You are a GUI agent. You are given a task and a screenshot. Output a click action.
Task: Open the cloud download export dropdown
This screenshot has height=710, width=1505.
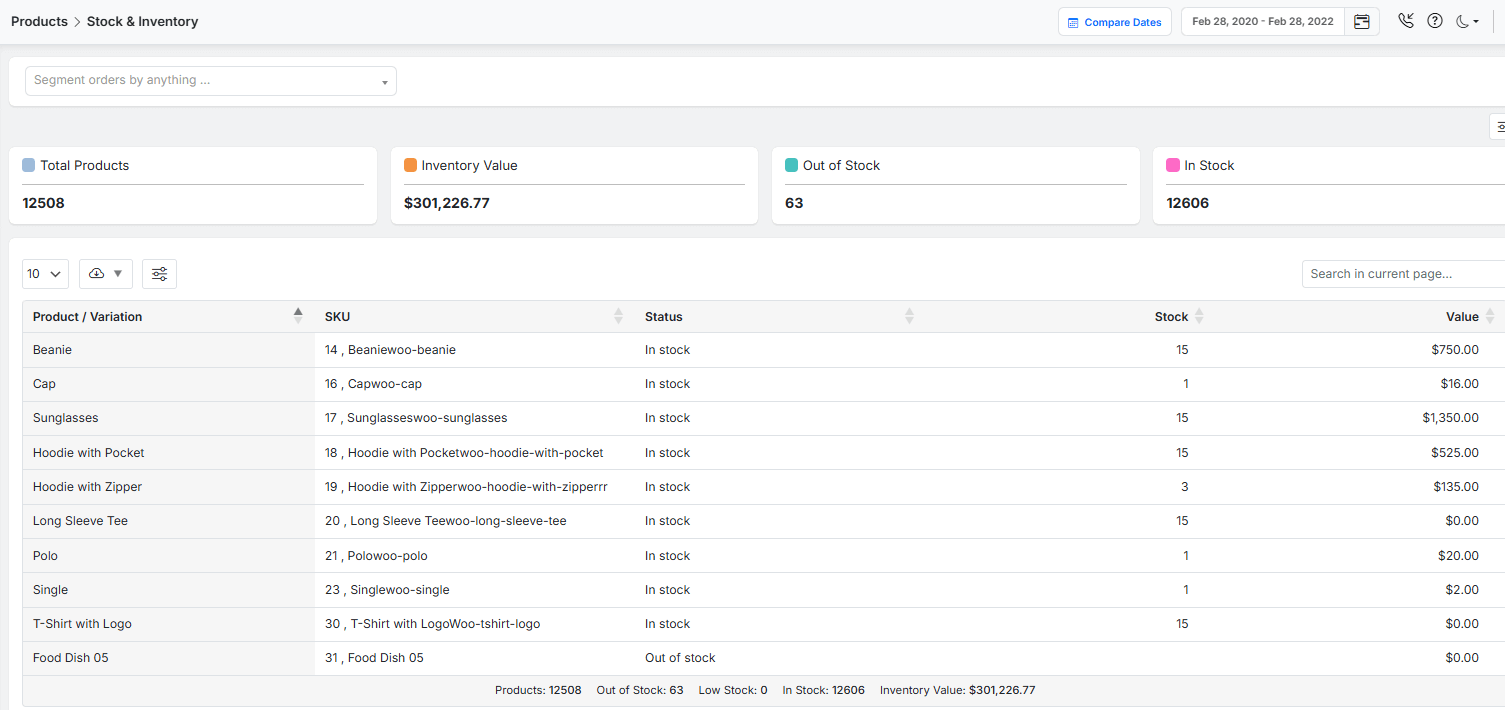pos(105,274)
